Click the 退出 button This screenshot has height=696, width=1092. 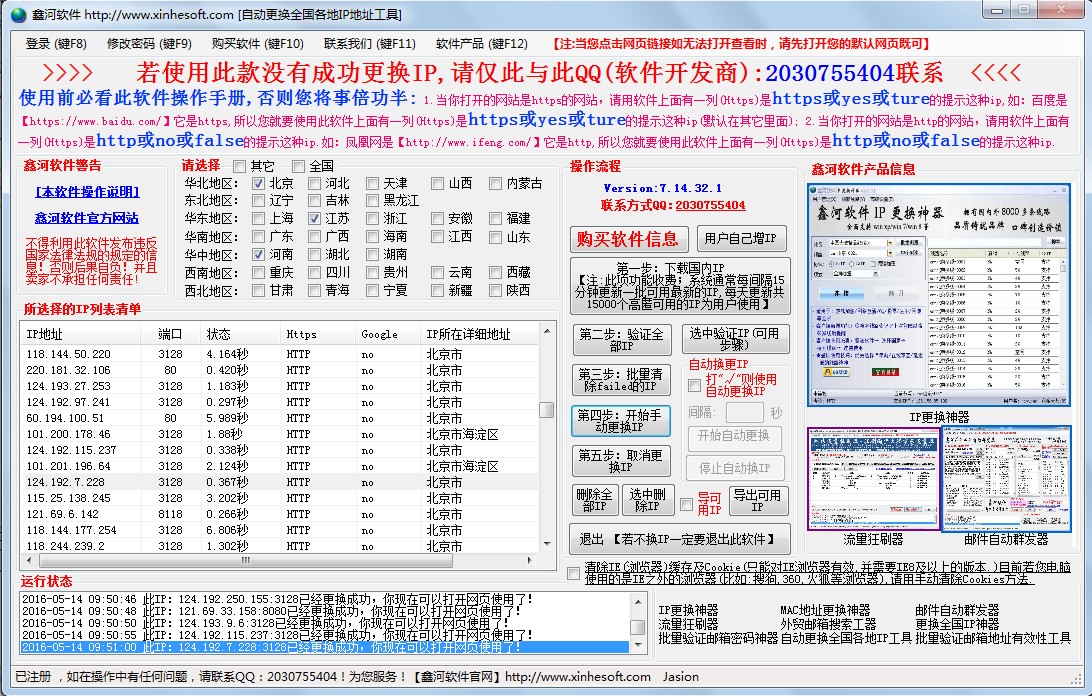point(680,539)
